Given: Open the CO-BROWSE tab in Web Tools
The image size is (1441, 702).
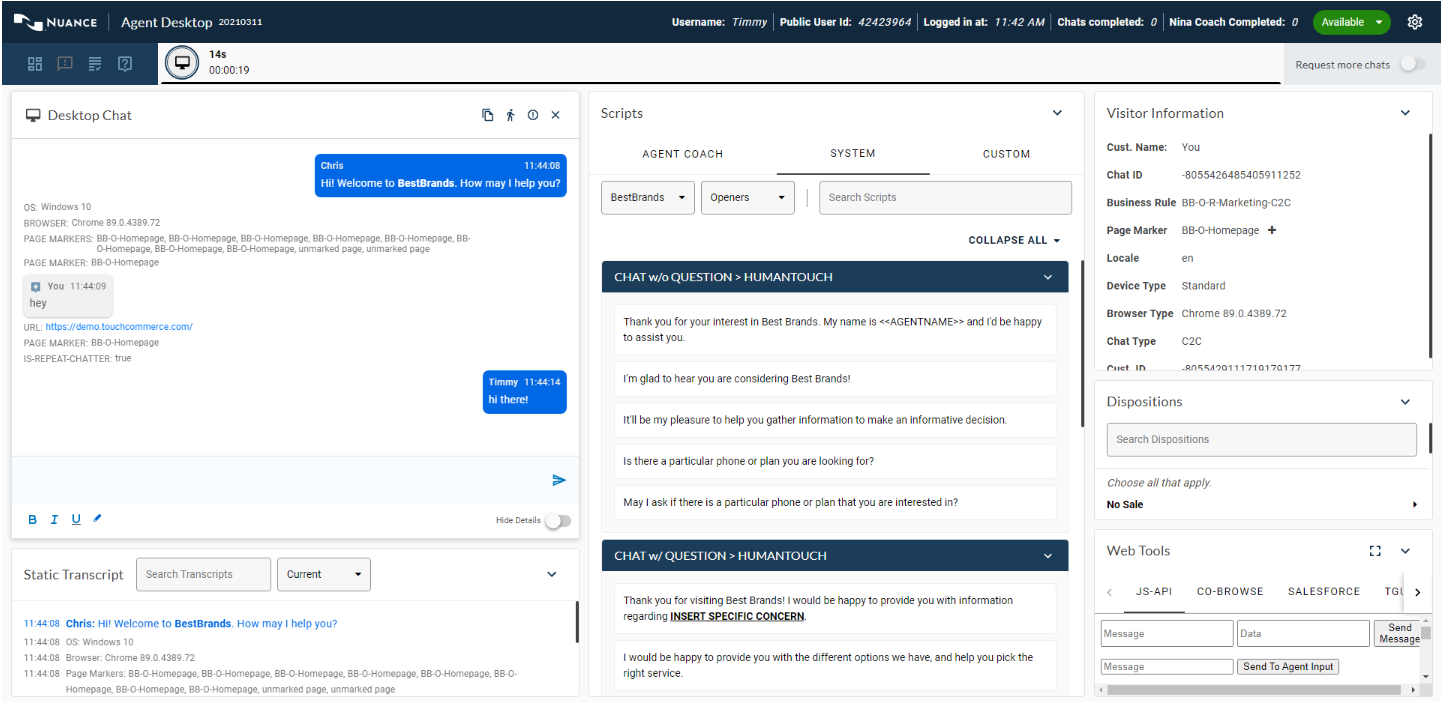Looking at the screenshot, I should coord(1229,591).
